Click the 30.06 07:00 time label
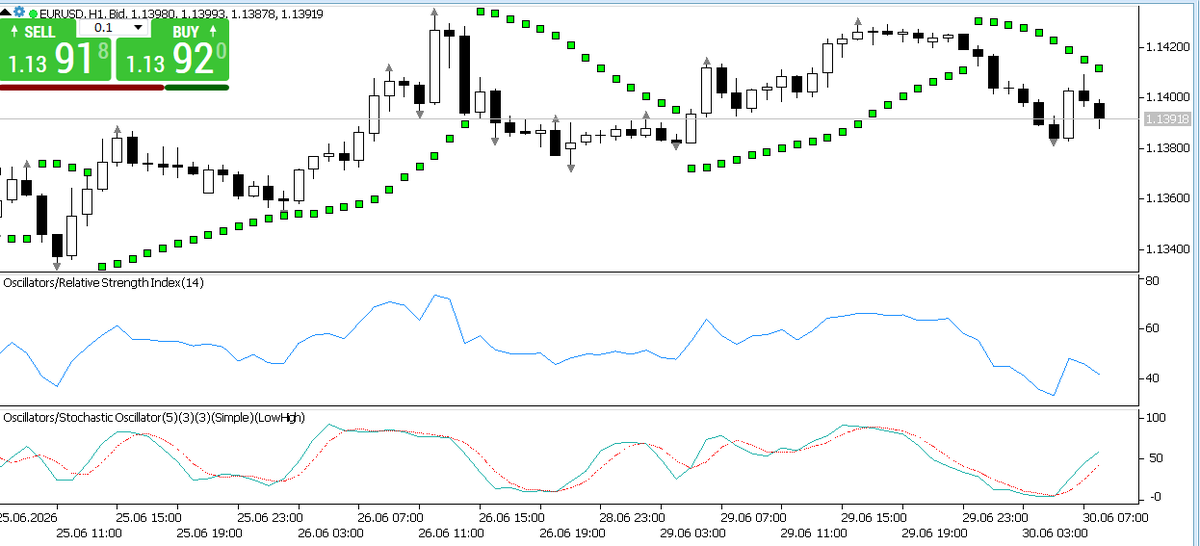1200x546 pixels. 1117,518
